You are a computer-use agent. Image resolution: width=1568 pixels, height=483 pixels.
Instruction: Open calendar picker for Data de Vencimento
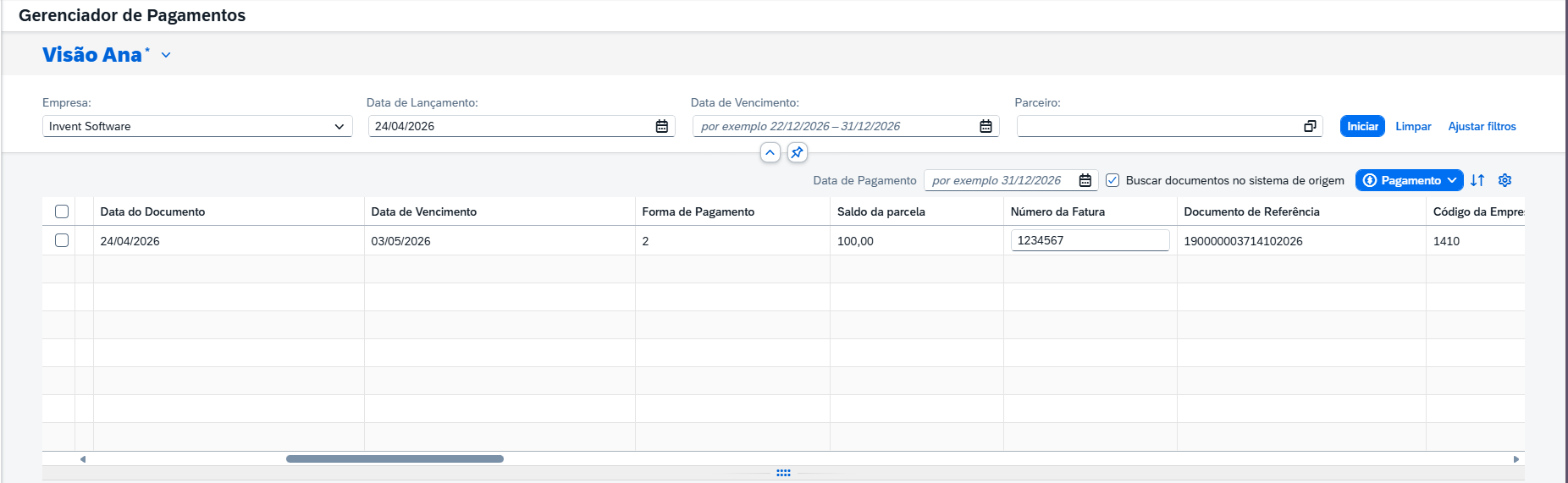(986, 126)
